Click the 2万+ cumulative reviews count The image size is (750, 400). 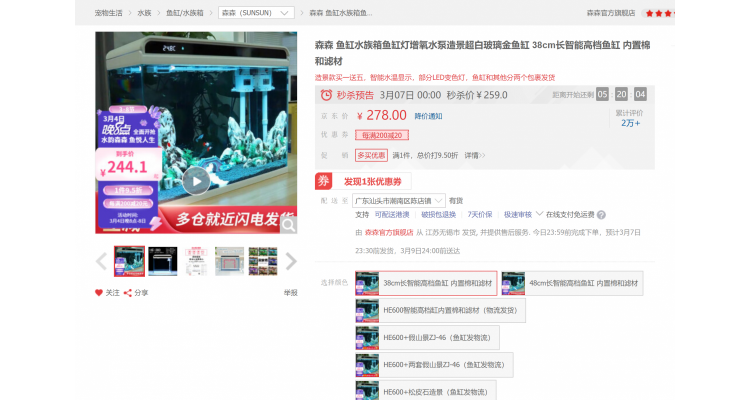click(630, 123)
